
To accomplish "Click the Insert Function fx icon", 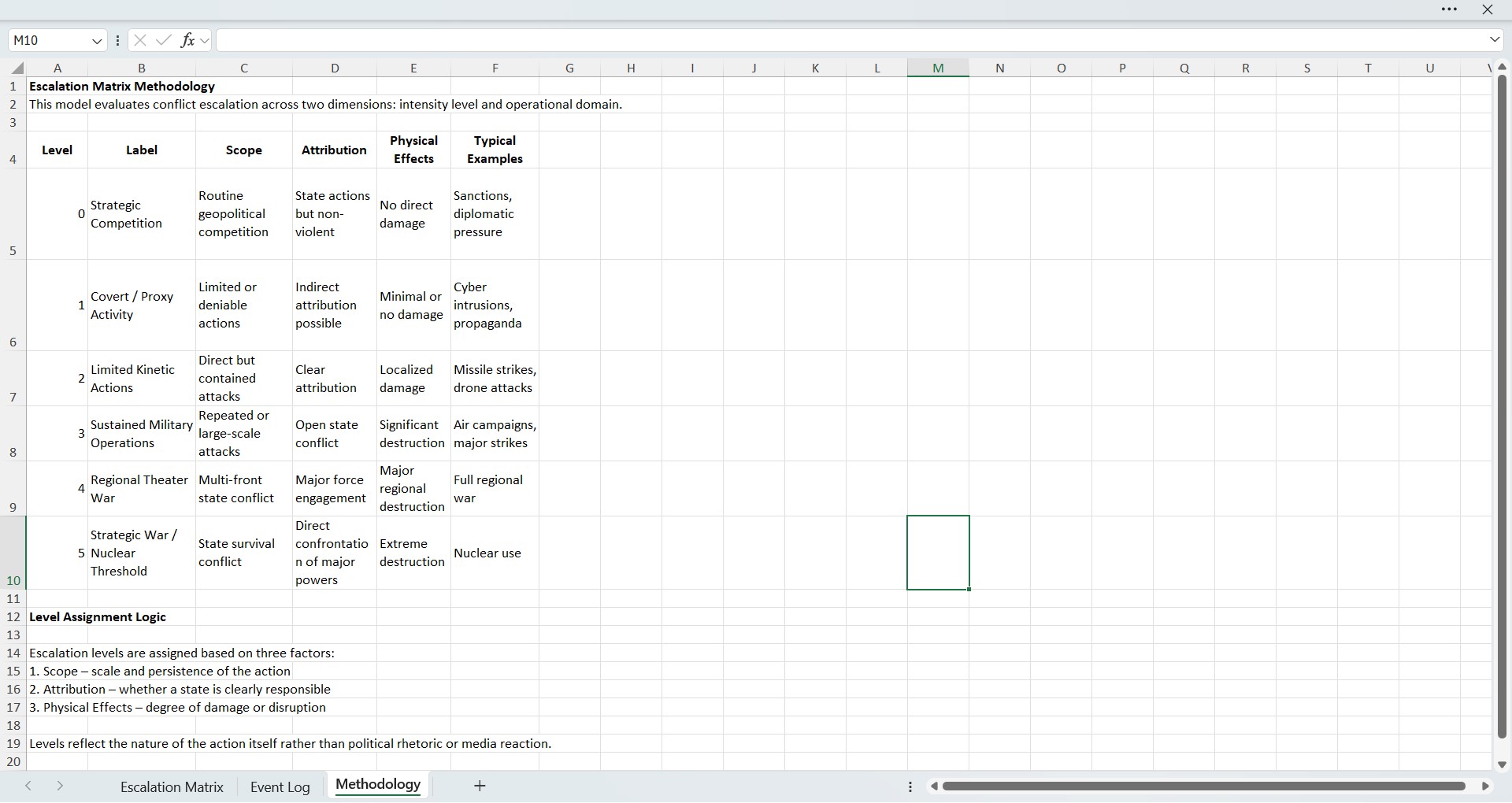I will 187,40.
